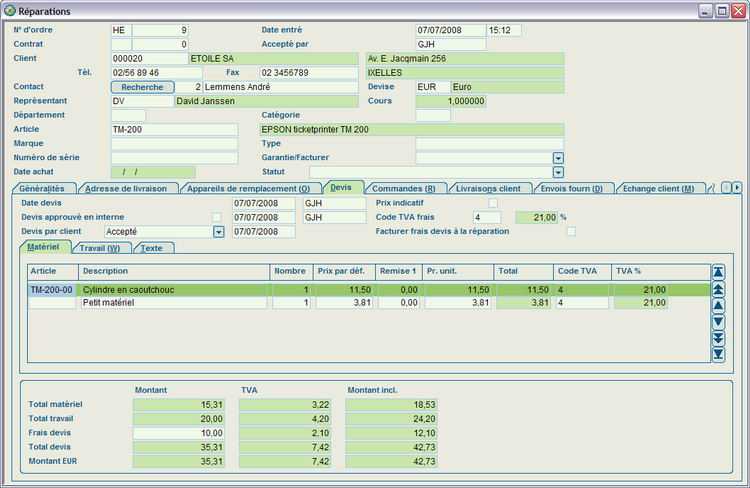Expand the Devis par client dropdown
Image resolution: width=750 pixels, height=488 pixels.
click(219, 232)
